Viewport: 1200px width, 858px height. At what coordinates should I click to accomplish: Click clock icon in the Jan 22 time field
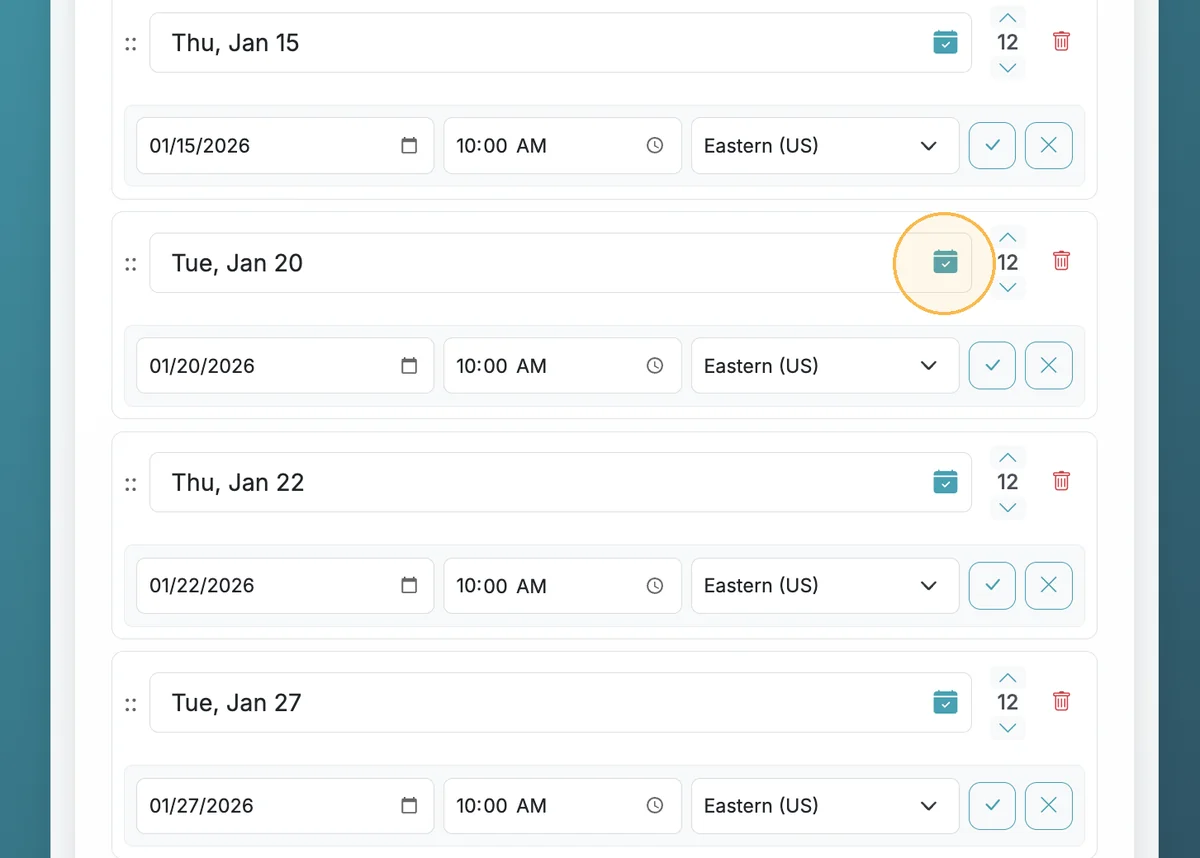[655, 586]
